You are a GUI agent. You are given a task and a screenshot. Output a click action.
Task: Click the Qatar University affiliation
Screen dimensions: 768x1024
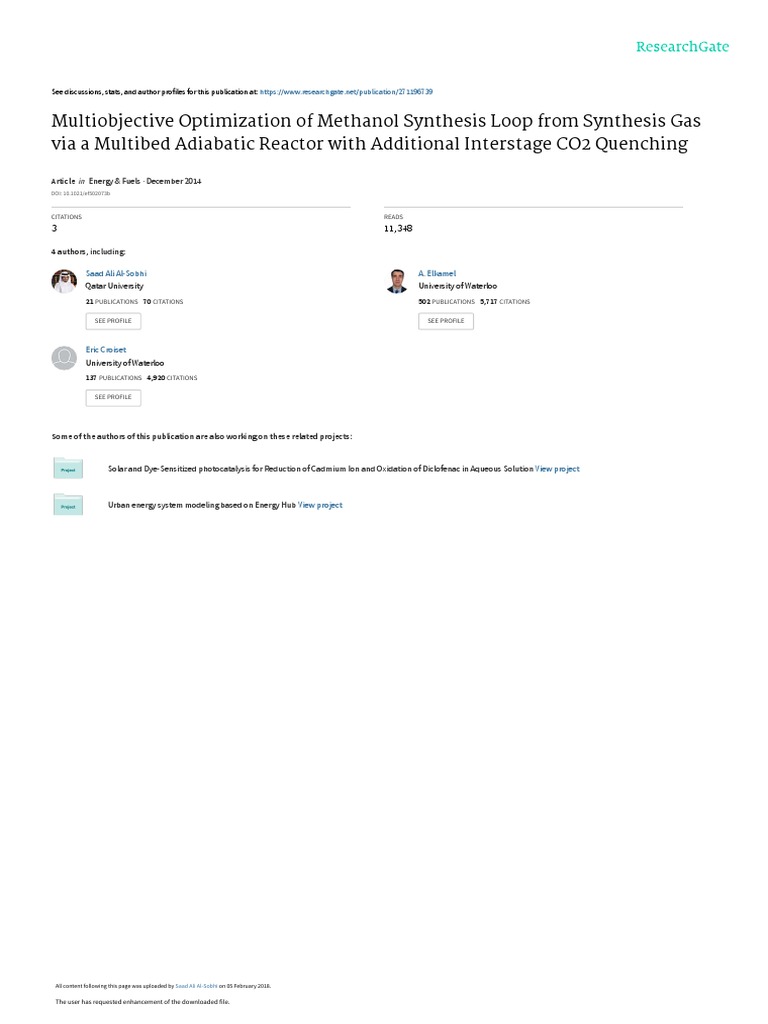(x=107, y=286)
